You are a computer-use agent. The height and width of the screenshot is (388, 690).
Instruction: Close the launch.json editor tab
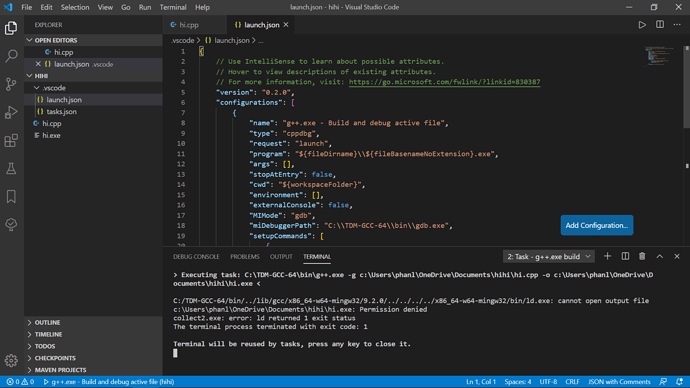coord(286,25)
